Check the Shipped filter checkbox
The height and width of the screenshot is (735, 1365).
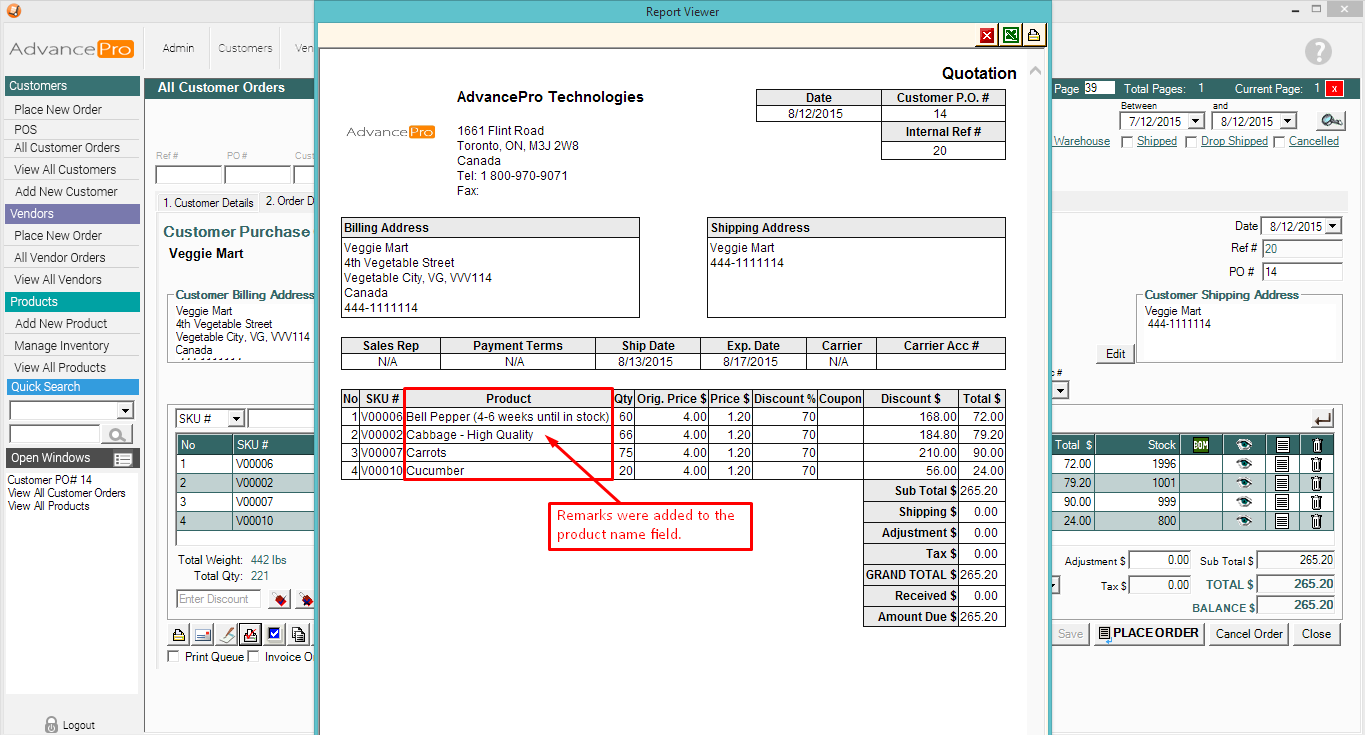tap(1127, 142)
